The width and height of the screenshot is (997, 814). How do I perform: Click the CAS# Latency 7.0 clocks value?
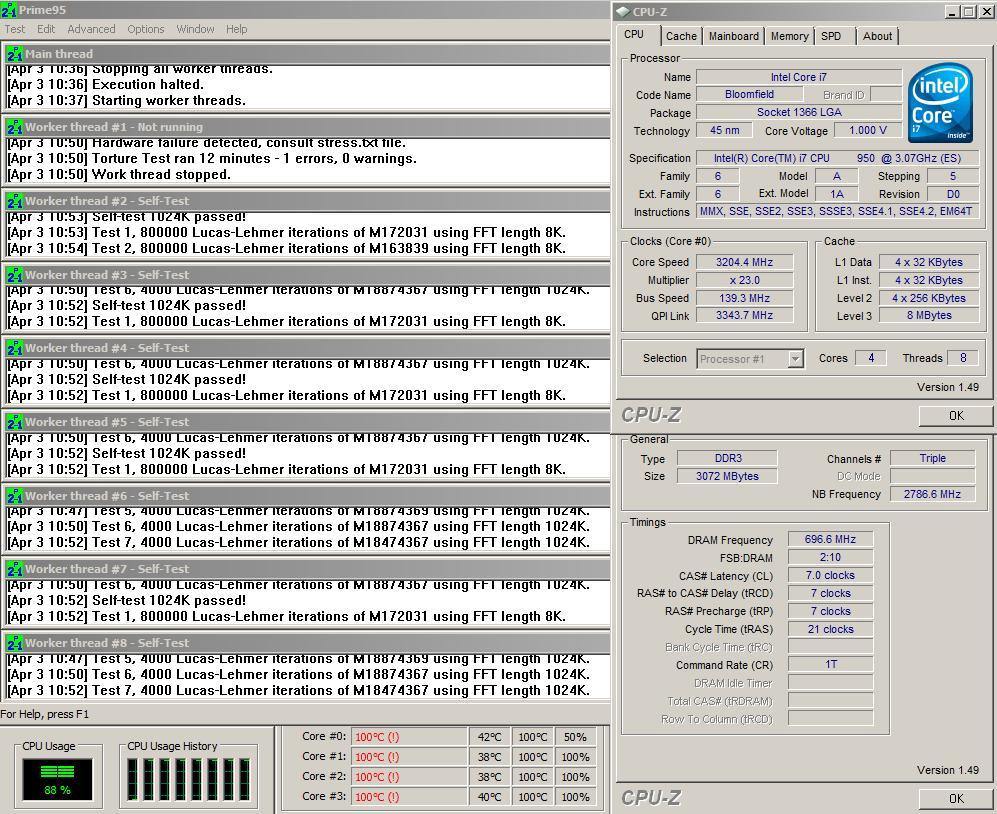click(830, 576)
